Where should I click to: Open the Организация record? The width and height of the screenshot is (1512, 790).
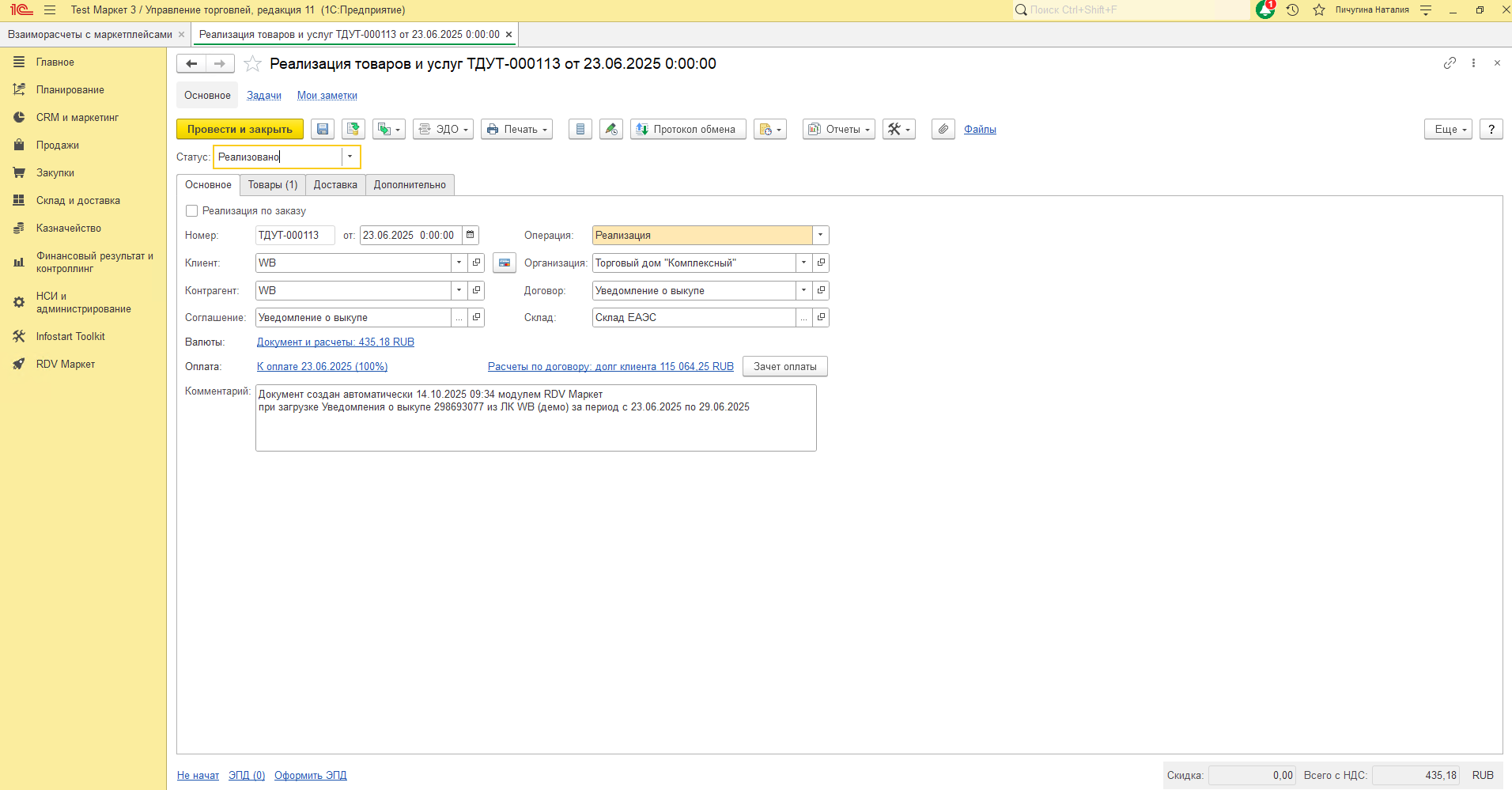tap(821, 263)
